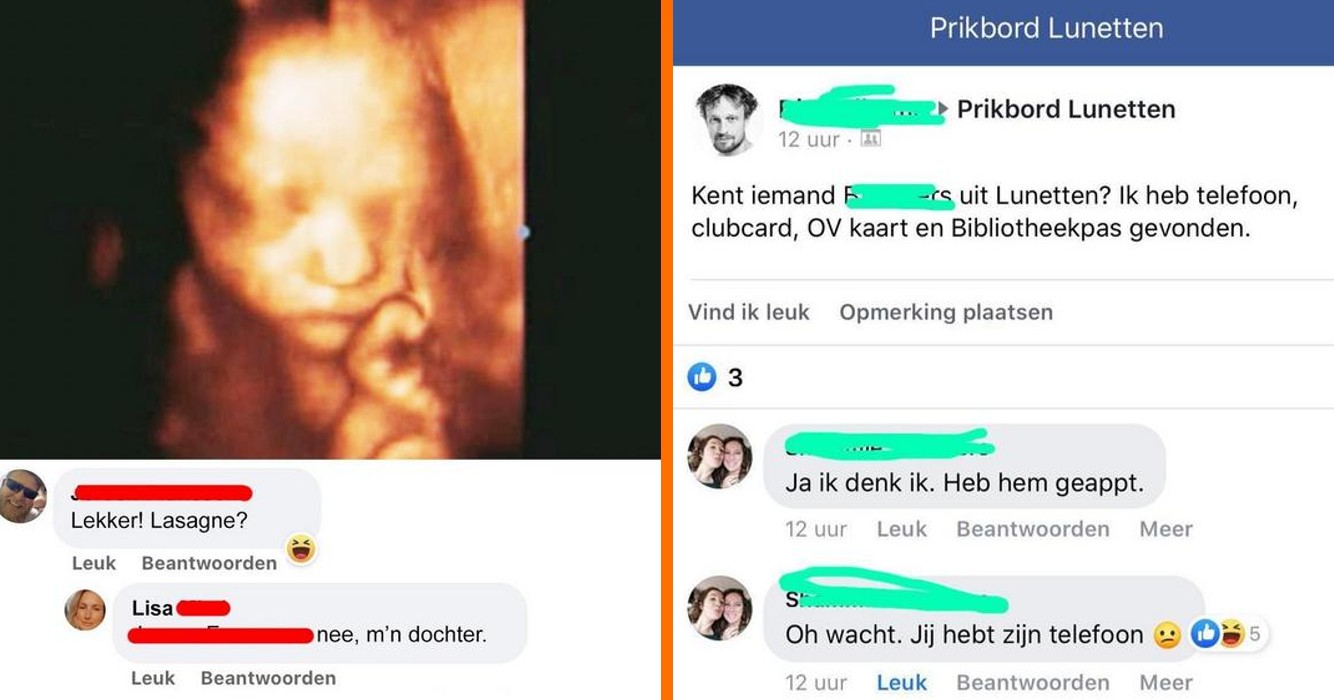Toggle 'Leuk' on the Lasagne comment
This screenshot has height=700, width=1334.
click(x=94, y=563)
